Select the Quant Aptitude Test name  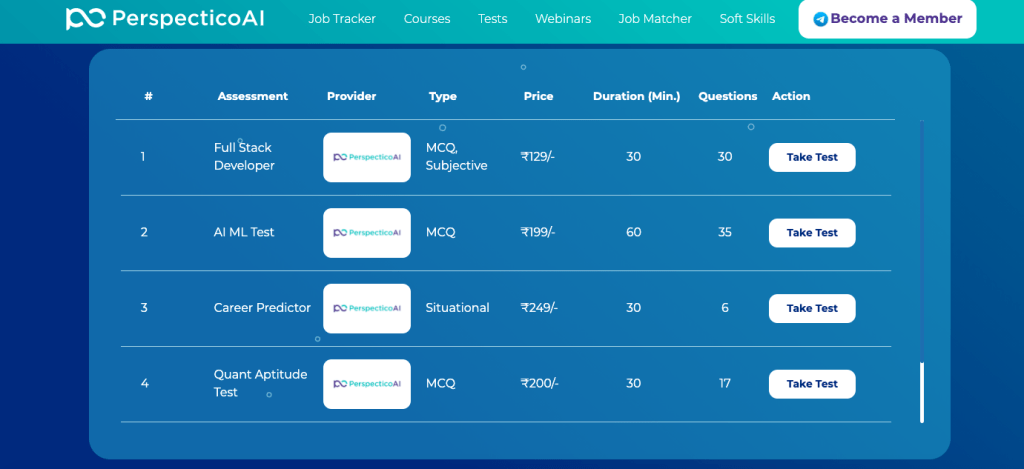[x=261, y=383]
